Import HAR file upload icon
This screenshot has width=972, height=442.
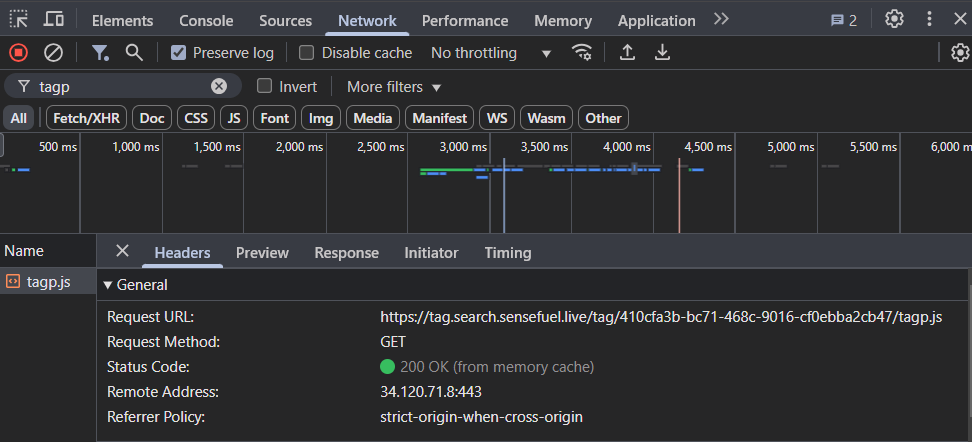click(x=628, y=53)
